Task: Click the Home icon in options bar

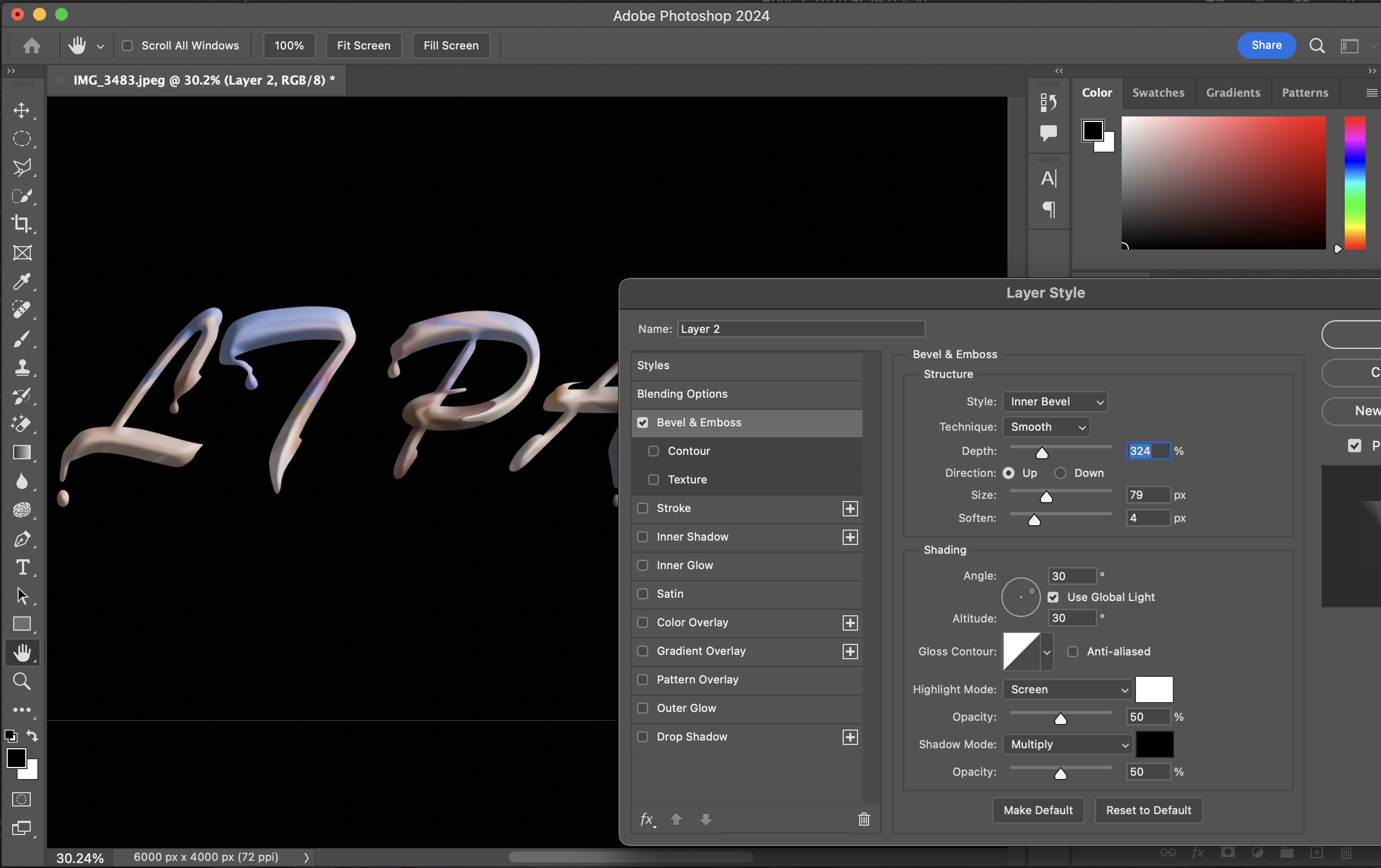Action: (32, 45)
